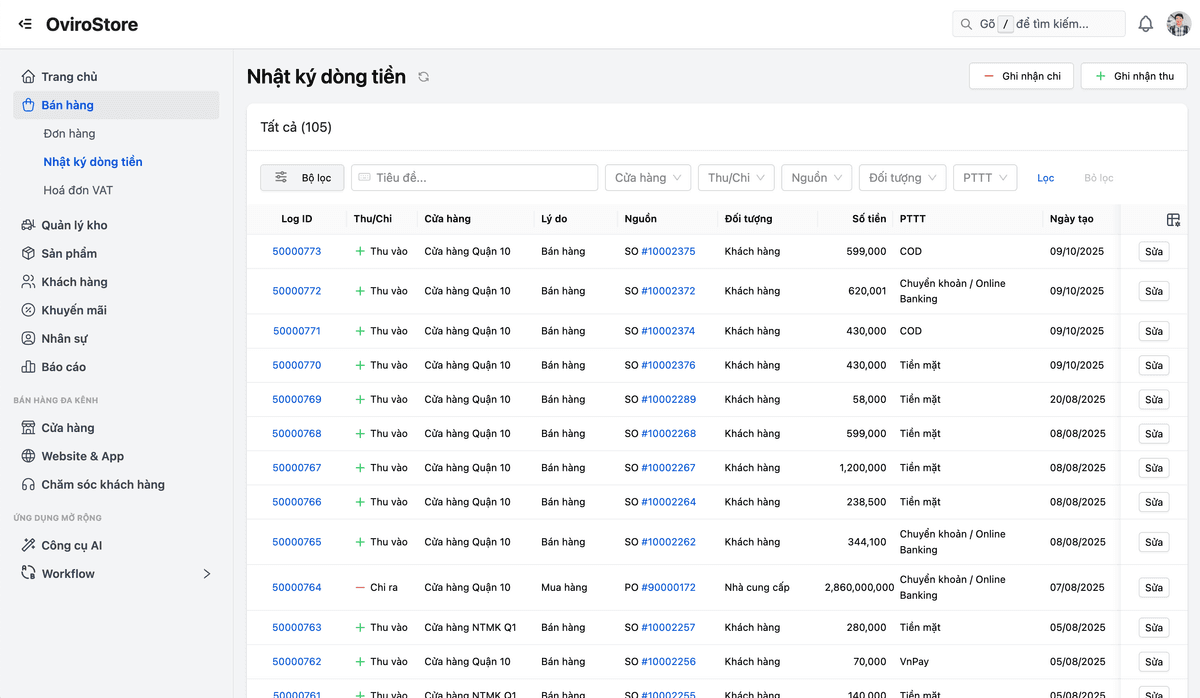Image resolution: width=1200 pixels, height=698 pixels.
Task: Click the Tiêu đề search field
Action: point(474,178)
